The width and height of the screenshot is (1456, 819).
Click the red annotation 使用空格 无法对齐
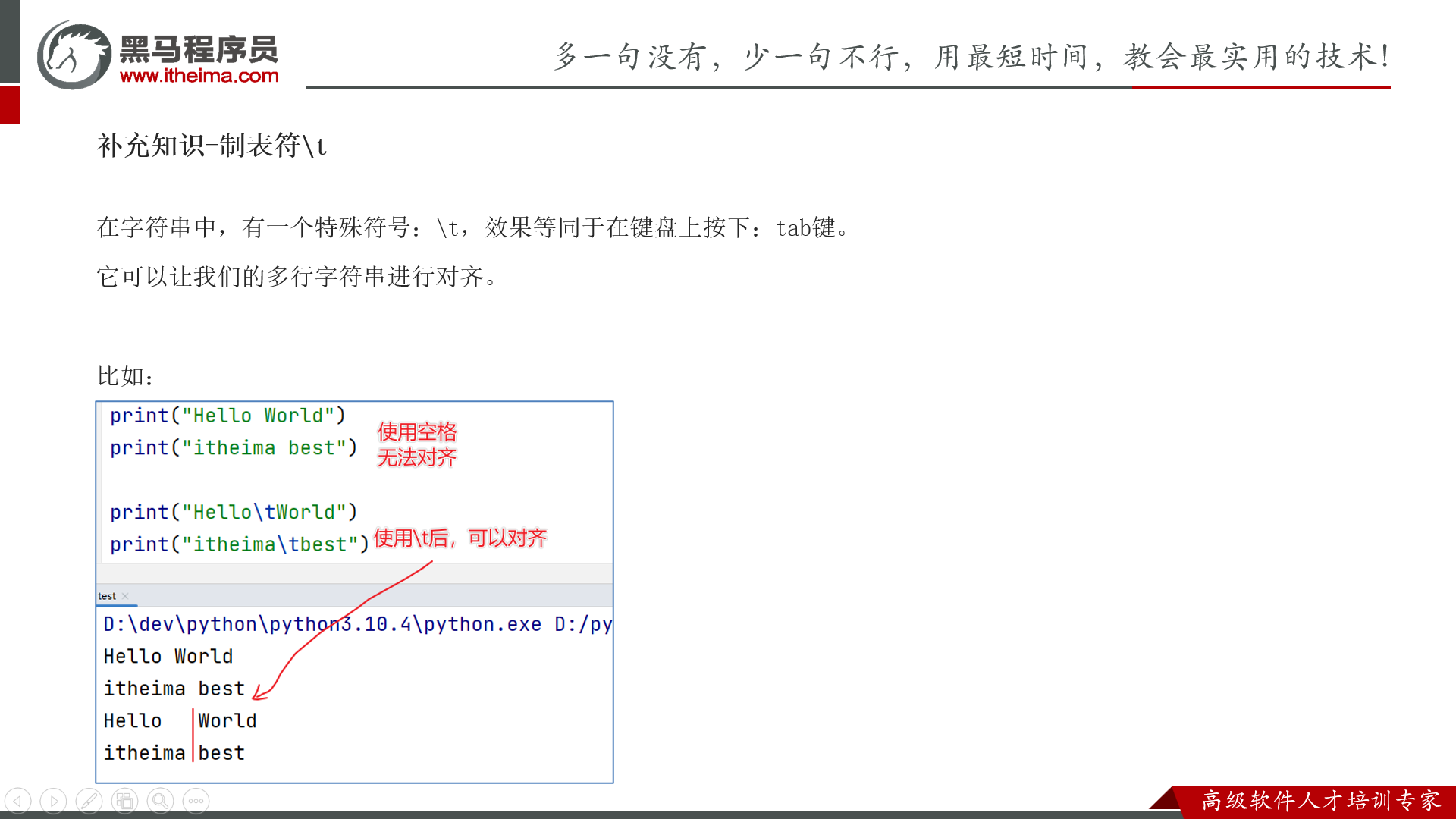[x=416, y=445]
